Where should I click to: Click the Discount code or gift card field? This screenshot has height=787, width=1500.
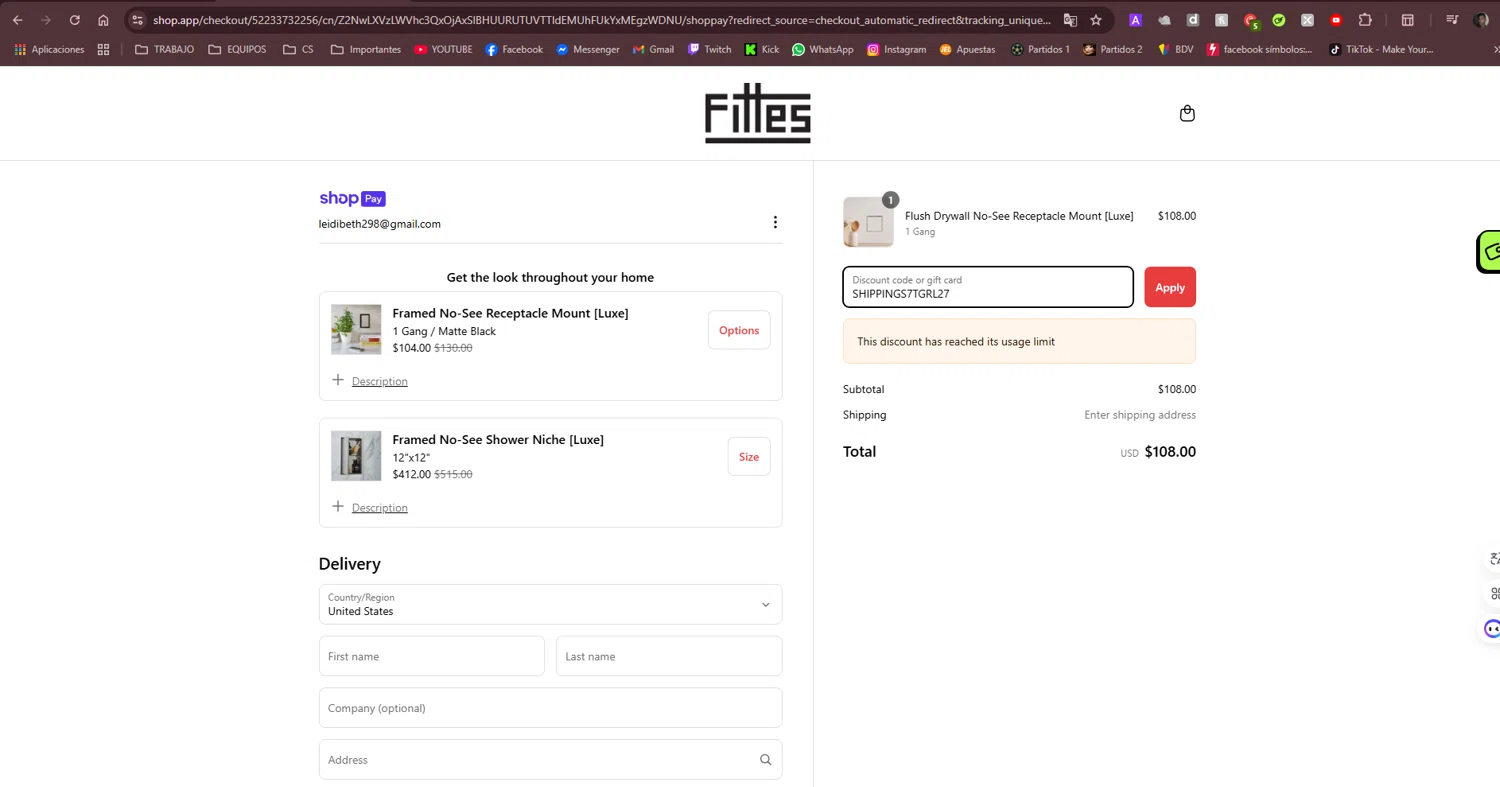[988, 287]
